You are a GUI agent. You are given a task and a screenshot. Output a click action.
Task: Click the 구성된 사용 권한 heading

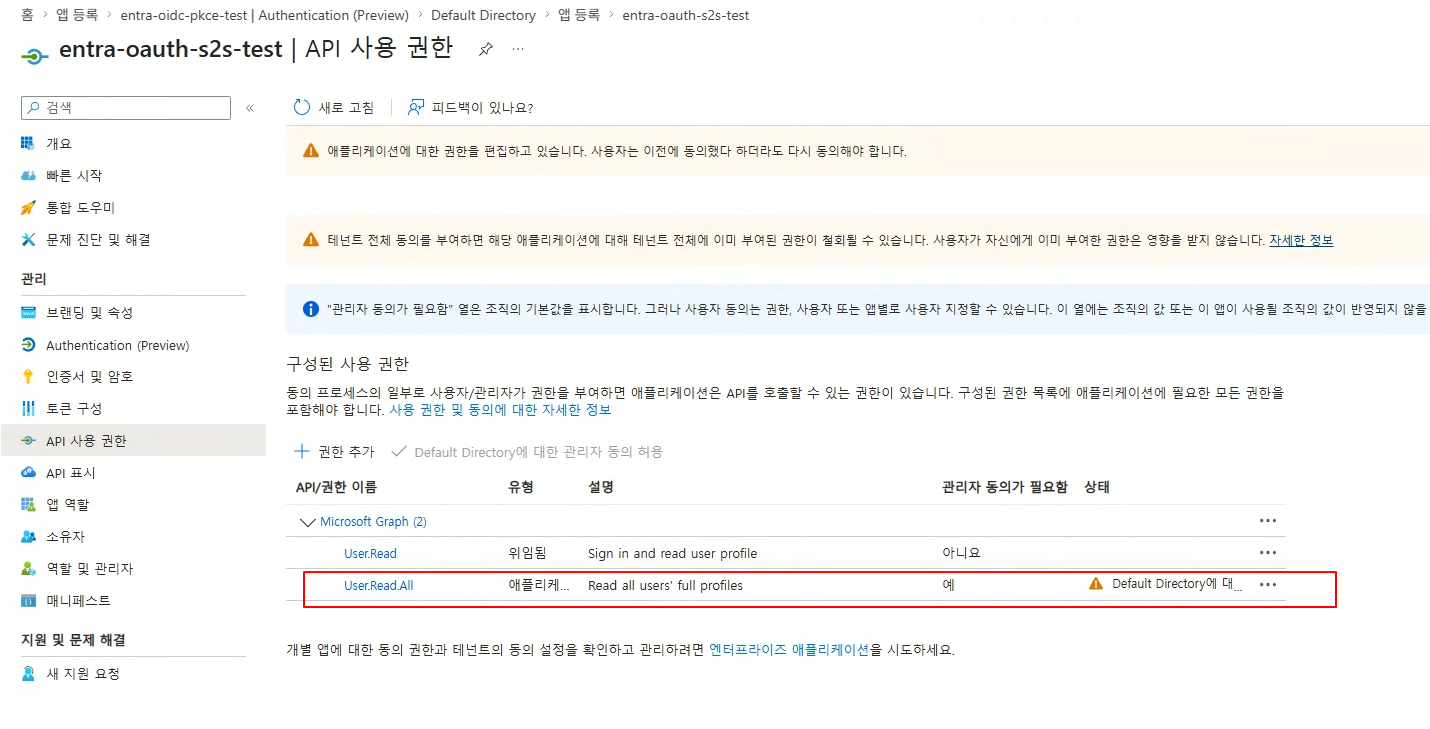pyautogui.click(x=348, y=364)
